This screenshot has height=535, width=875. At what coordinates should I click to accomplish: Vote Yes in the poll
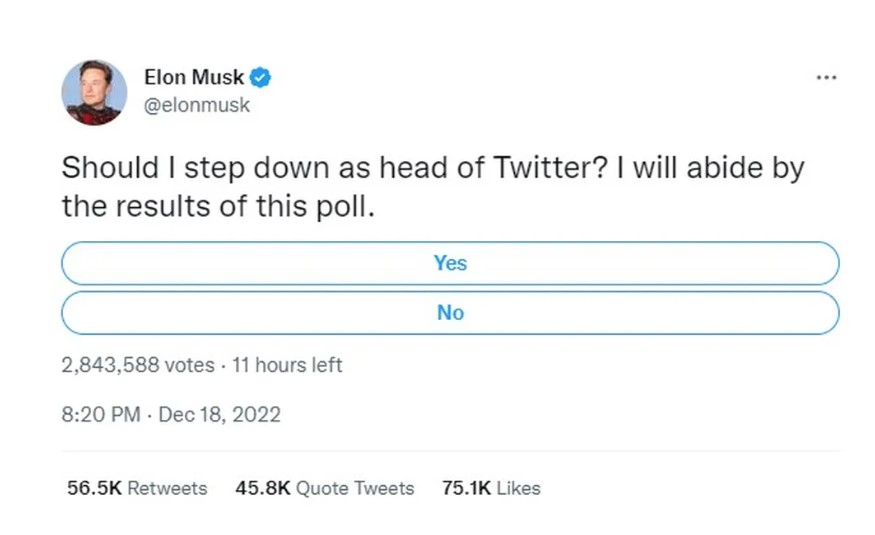point(450,263)
